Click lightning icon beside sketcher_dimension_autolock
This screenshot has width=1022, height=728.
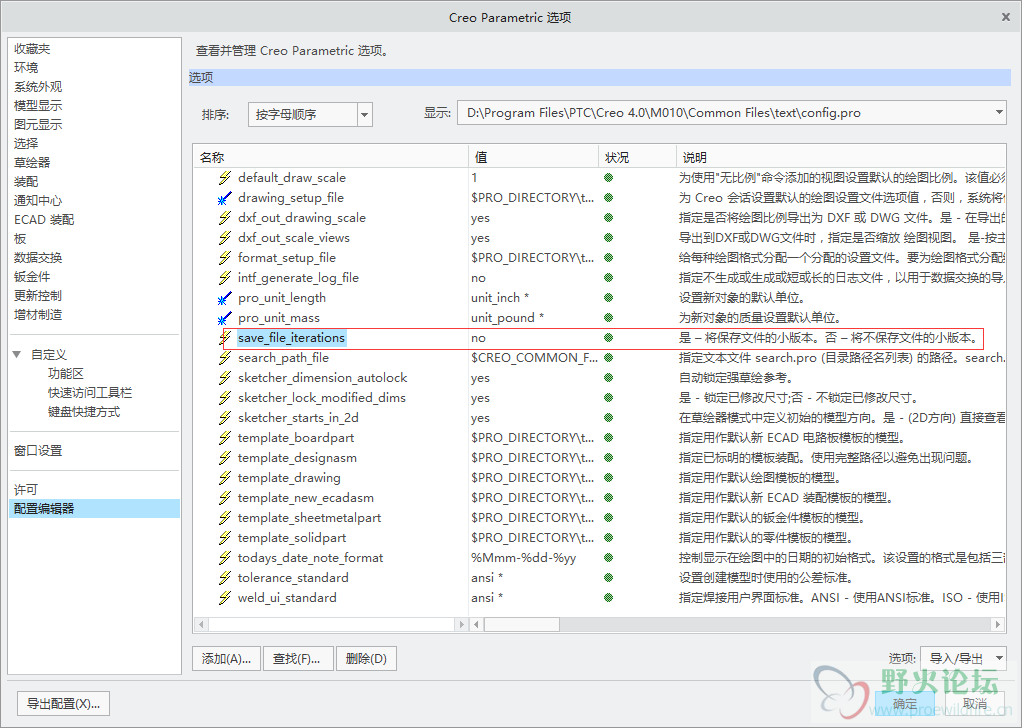click(225, 377)
